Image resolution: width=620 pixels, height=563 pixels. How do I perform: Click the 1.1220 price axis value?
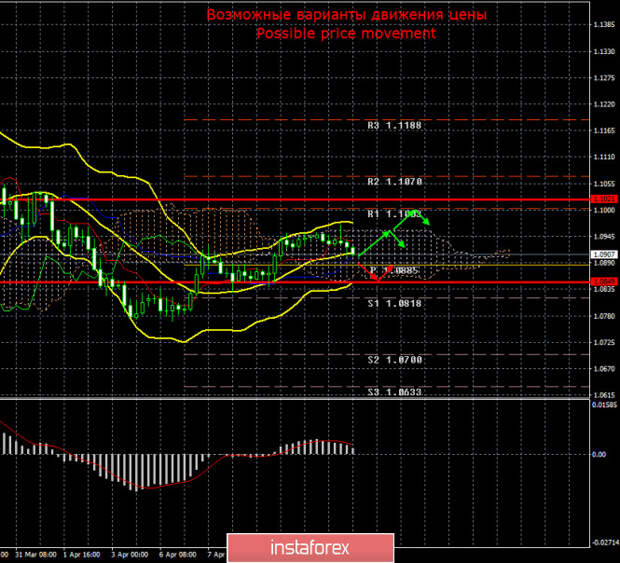tap(604, 104)
